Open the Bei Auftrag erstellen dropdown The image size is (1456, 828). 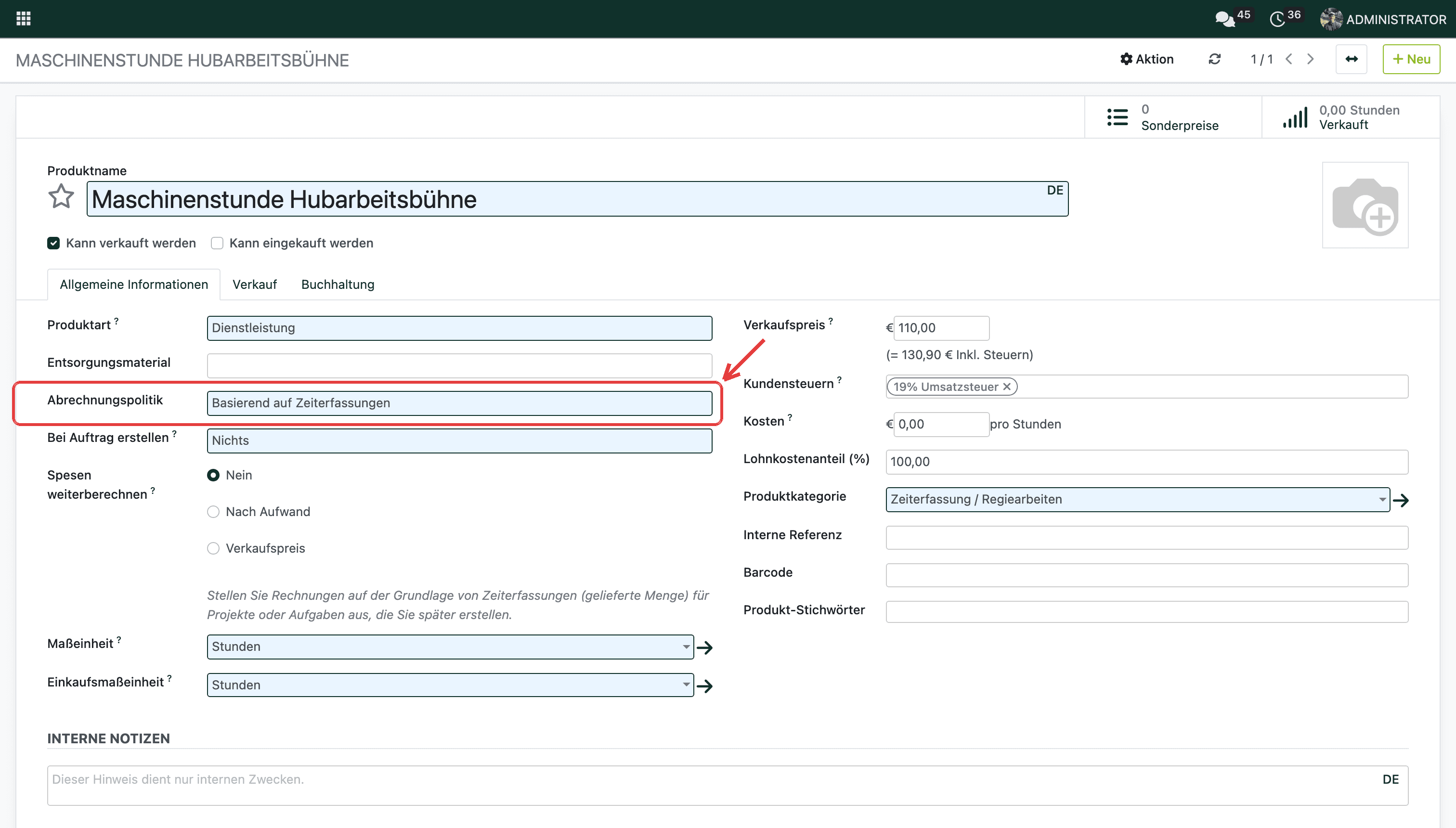tap(459, 441)
